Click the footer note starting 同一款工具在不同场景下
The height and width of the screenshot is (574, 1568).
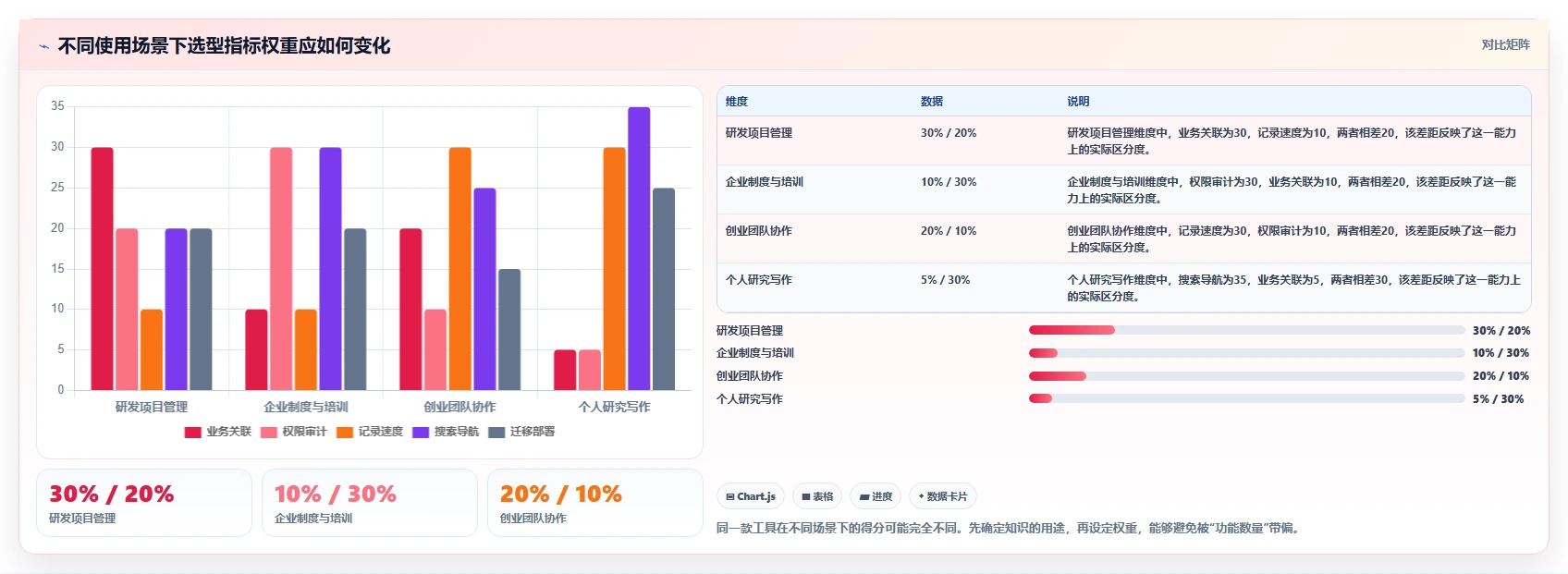click(x=1011, y=529)
